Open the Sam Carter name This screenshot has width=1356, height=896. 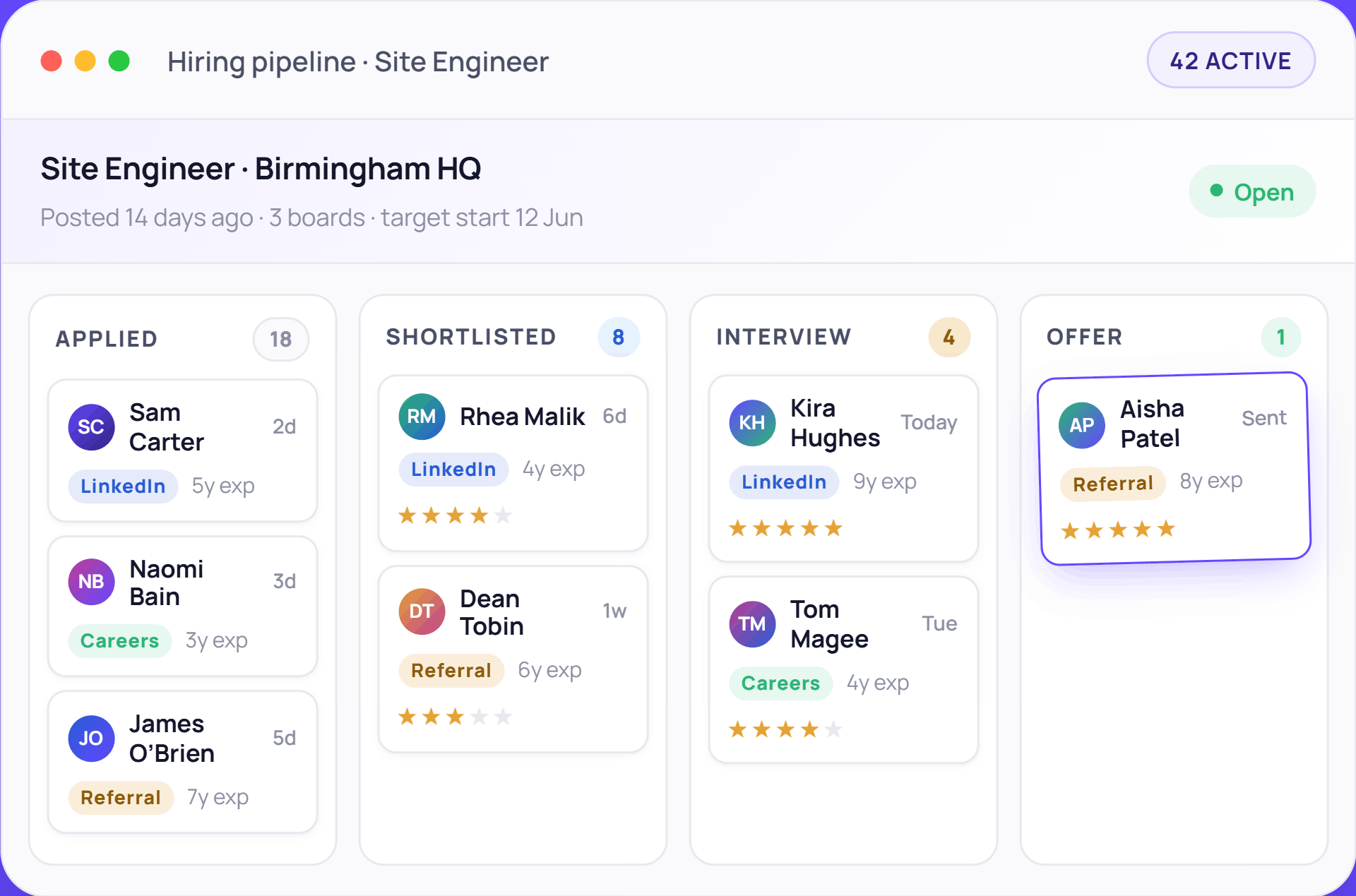coord(167,427)
